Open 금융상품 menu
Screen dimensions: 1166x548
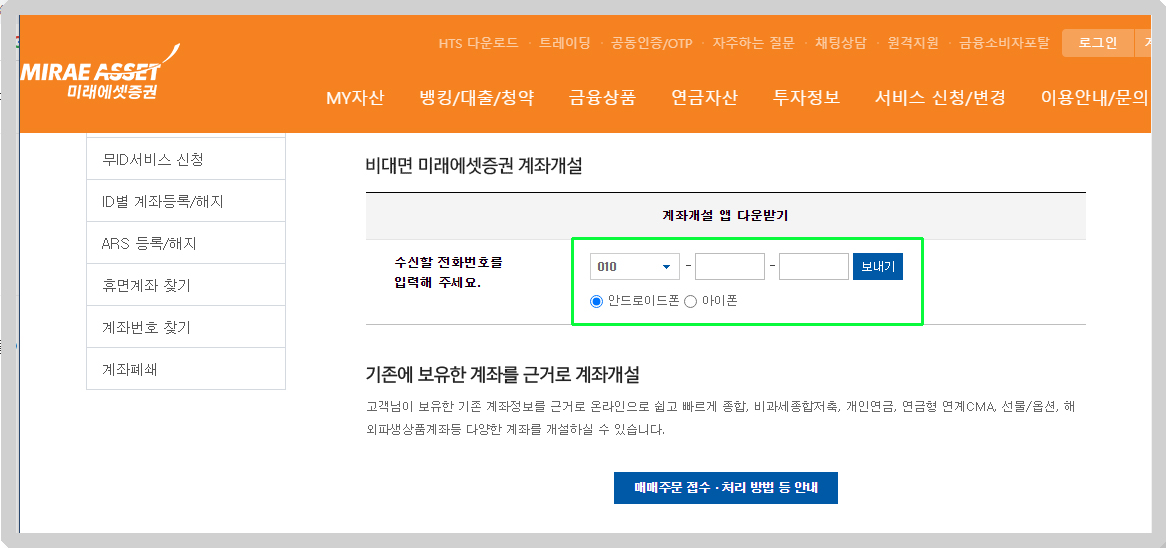point(603,97)
